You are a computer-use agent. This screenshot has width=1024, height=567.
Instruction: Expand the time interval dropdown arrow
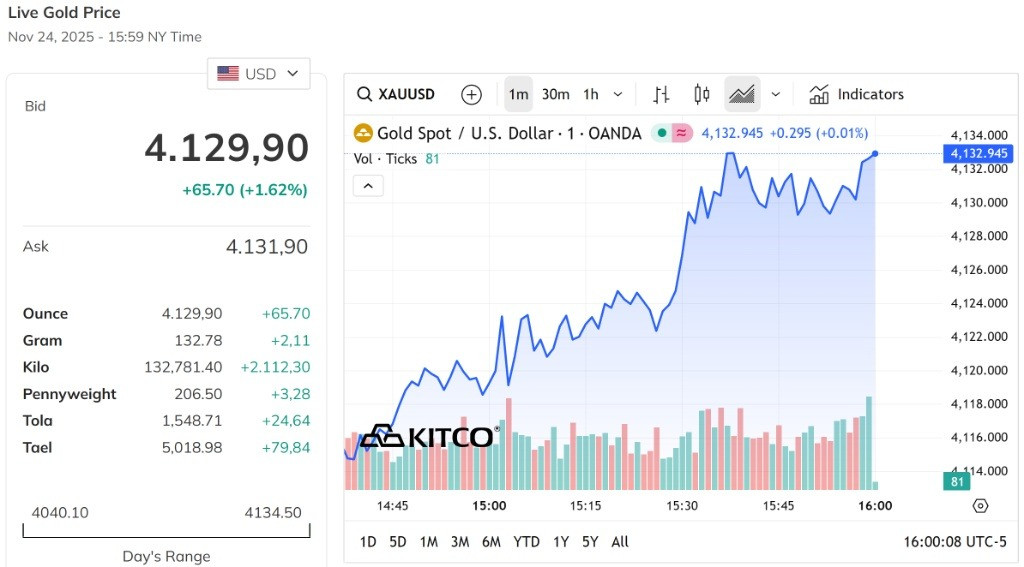[618, 95]
